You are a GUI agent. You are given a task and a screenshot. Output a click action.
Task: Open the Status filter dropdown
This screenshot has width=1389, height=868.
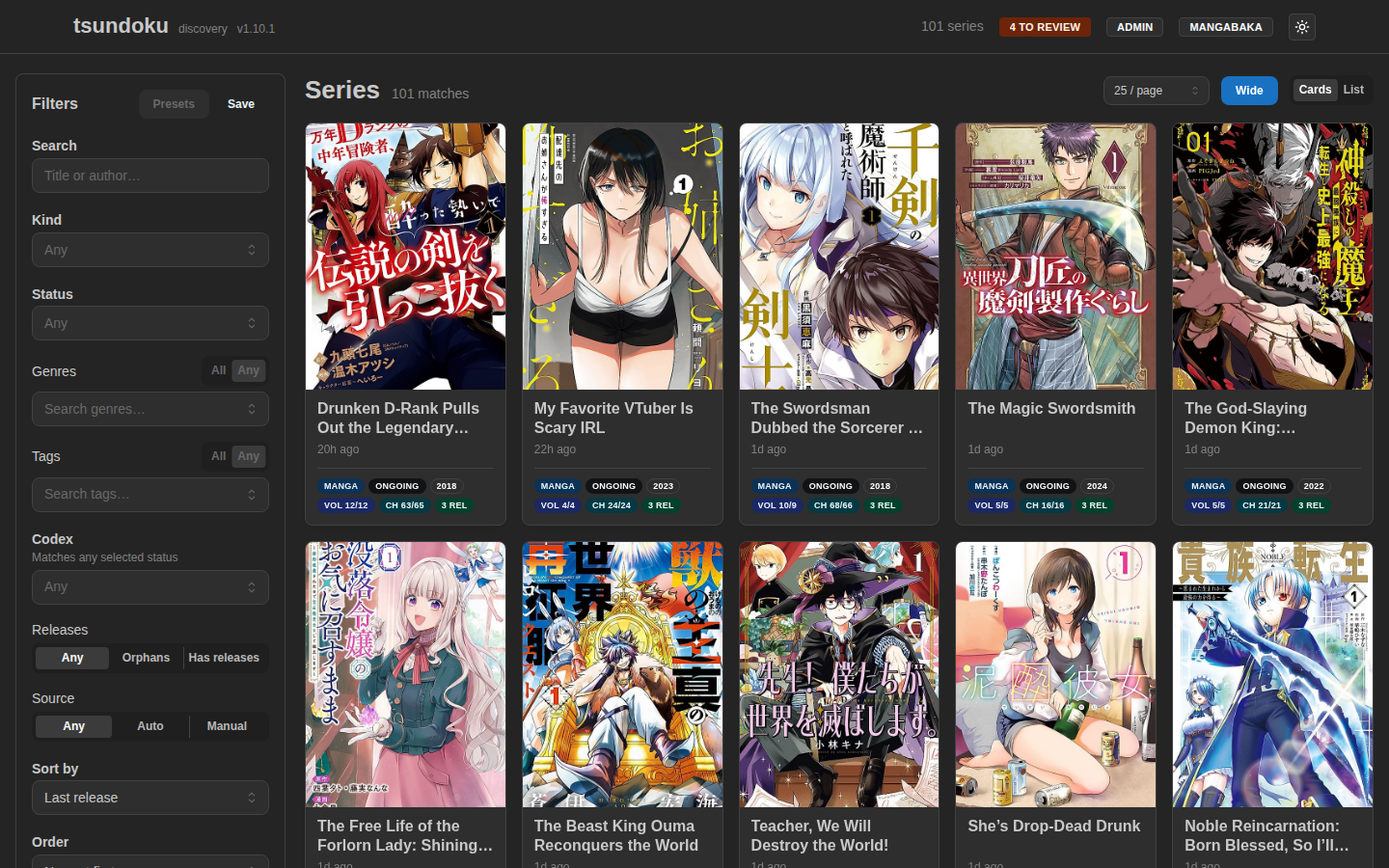[x=150, y=323]
